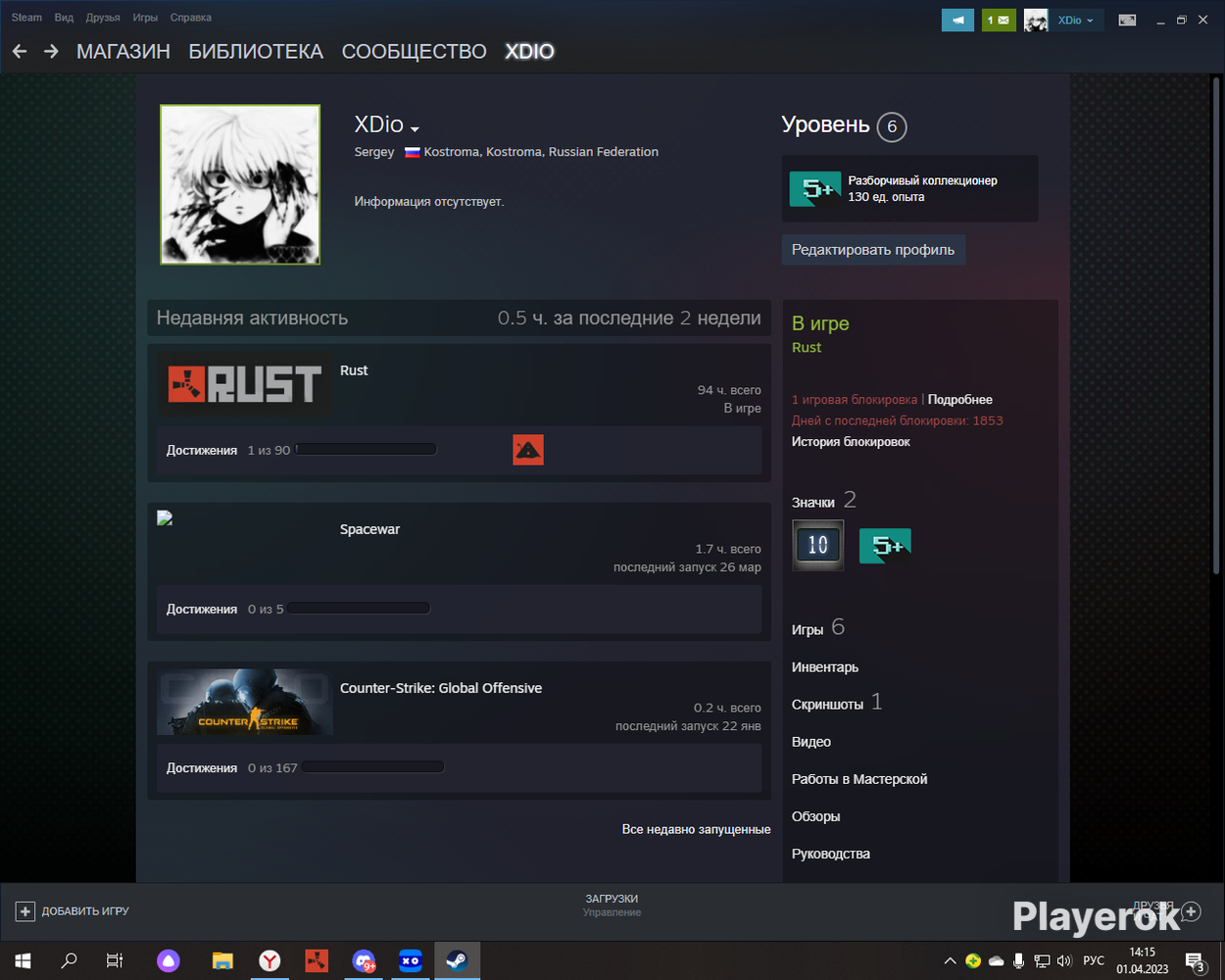The height and width of the screenshot is (980, 1225).
Task: Open the Rust game logo
Action: coord(245,384)
